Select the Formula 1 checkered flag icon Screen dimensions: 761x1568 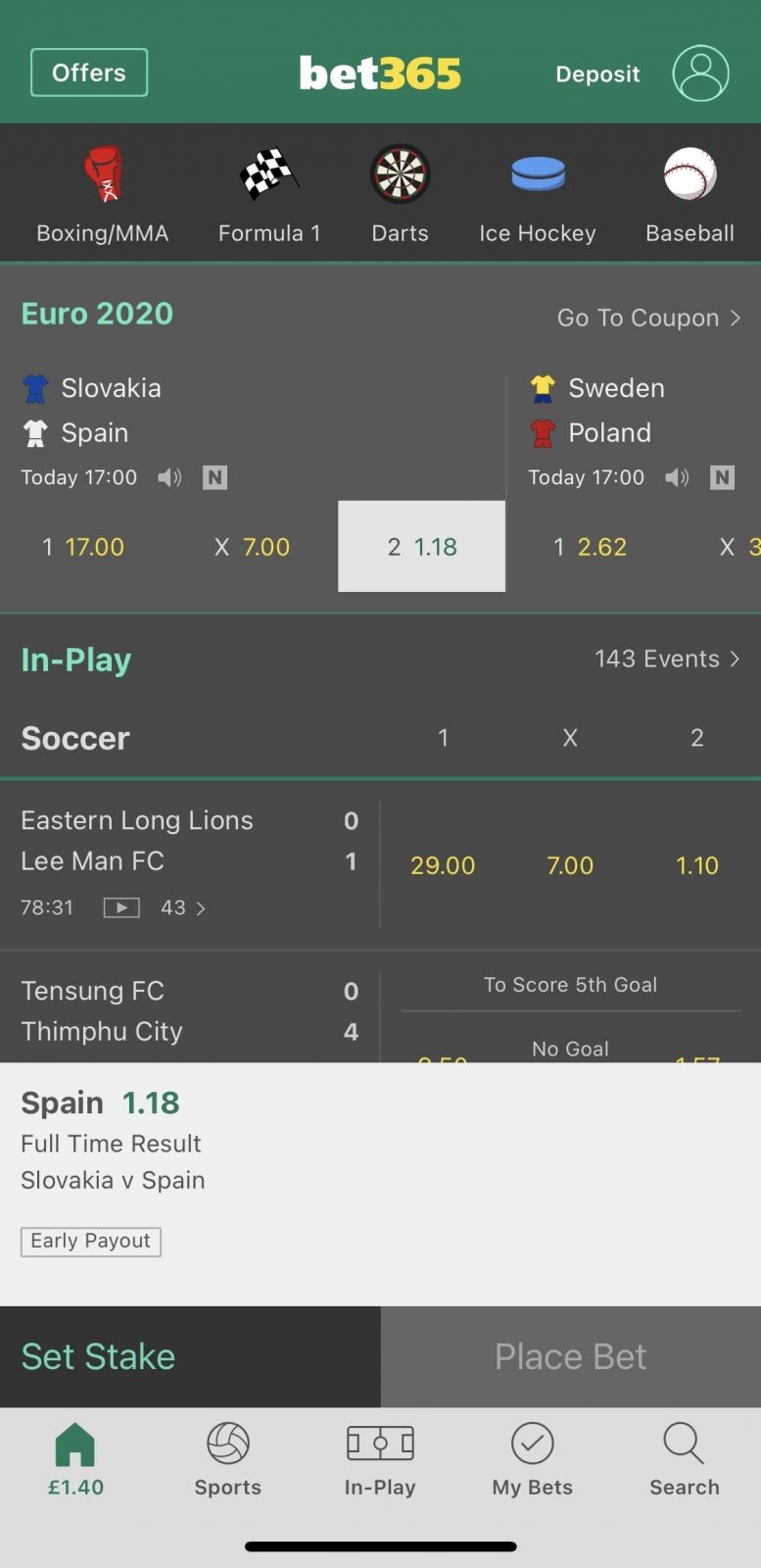(x=269, y=173)
